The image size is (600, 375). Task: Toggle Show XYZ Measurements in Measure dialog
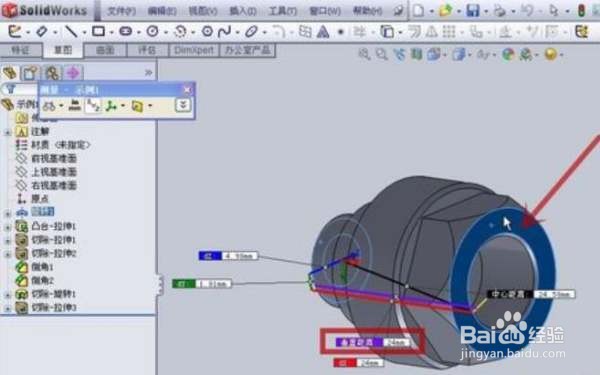(x=93, y=106)
